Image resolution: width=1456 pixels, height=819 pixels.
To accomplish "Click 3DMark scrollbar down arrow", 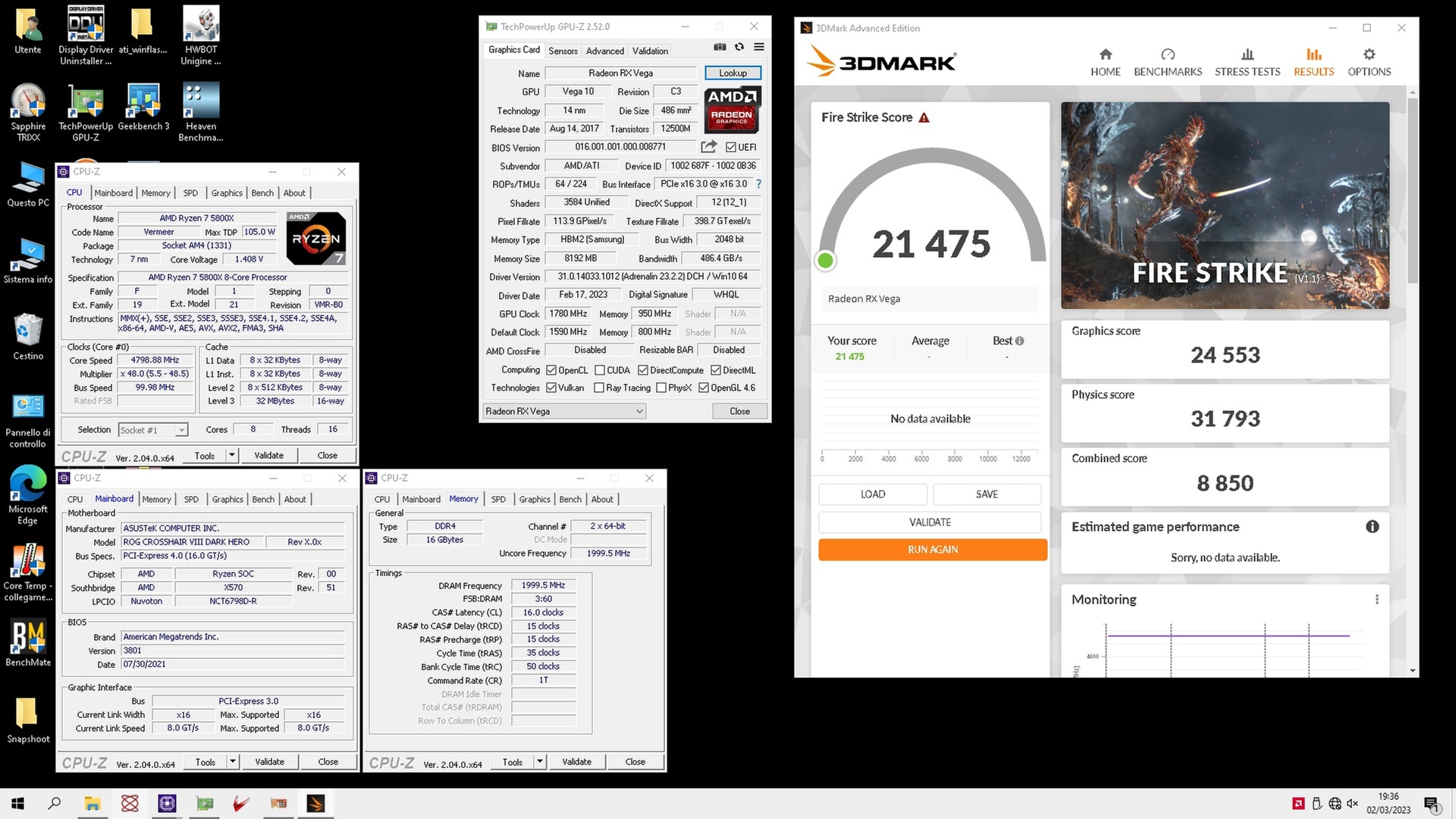I will tap(1412, 670).
